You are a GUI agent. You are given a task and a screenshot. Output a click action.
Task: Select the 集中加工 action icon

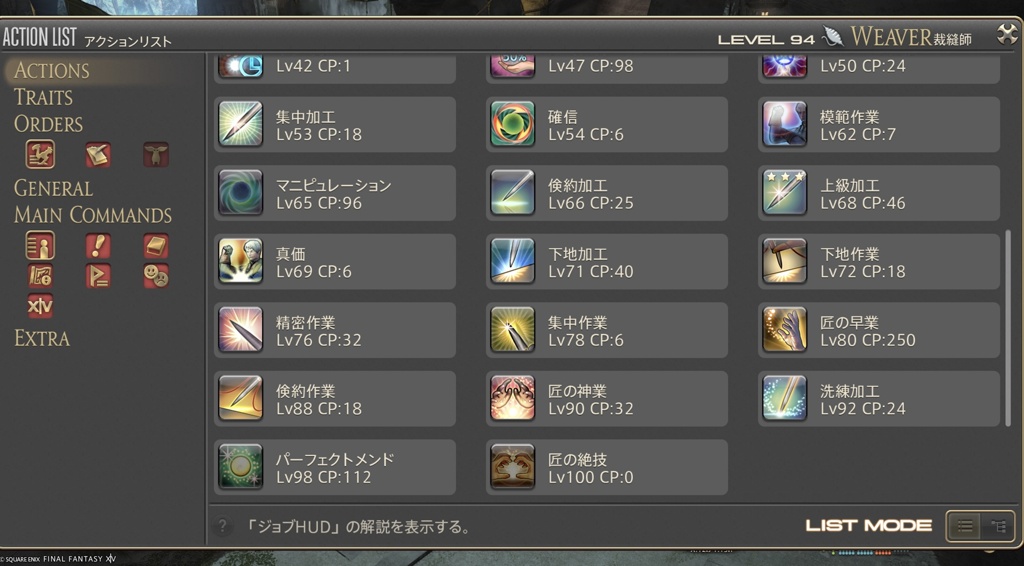pyautogui.click(x=240, y=123)
